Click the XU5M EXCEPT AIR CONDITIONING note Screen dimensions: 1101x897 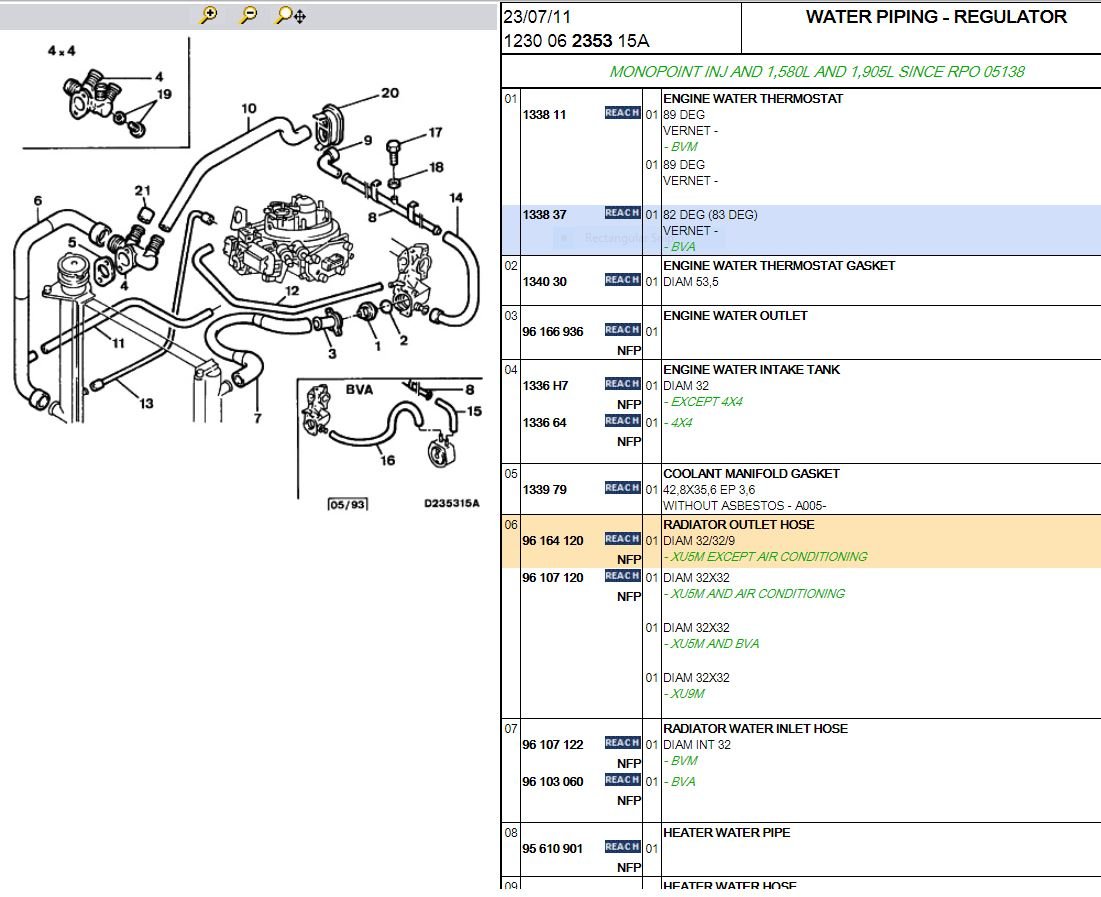coord(765,557)
